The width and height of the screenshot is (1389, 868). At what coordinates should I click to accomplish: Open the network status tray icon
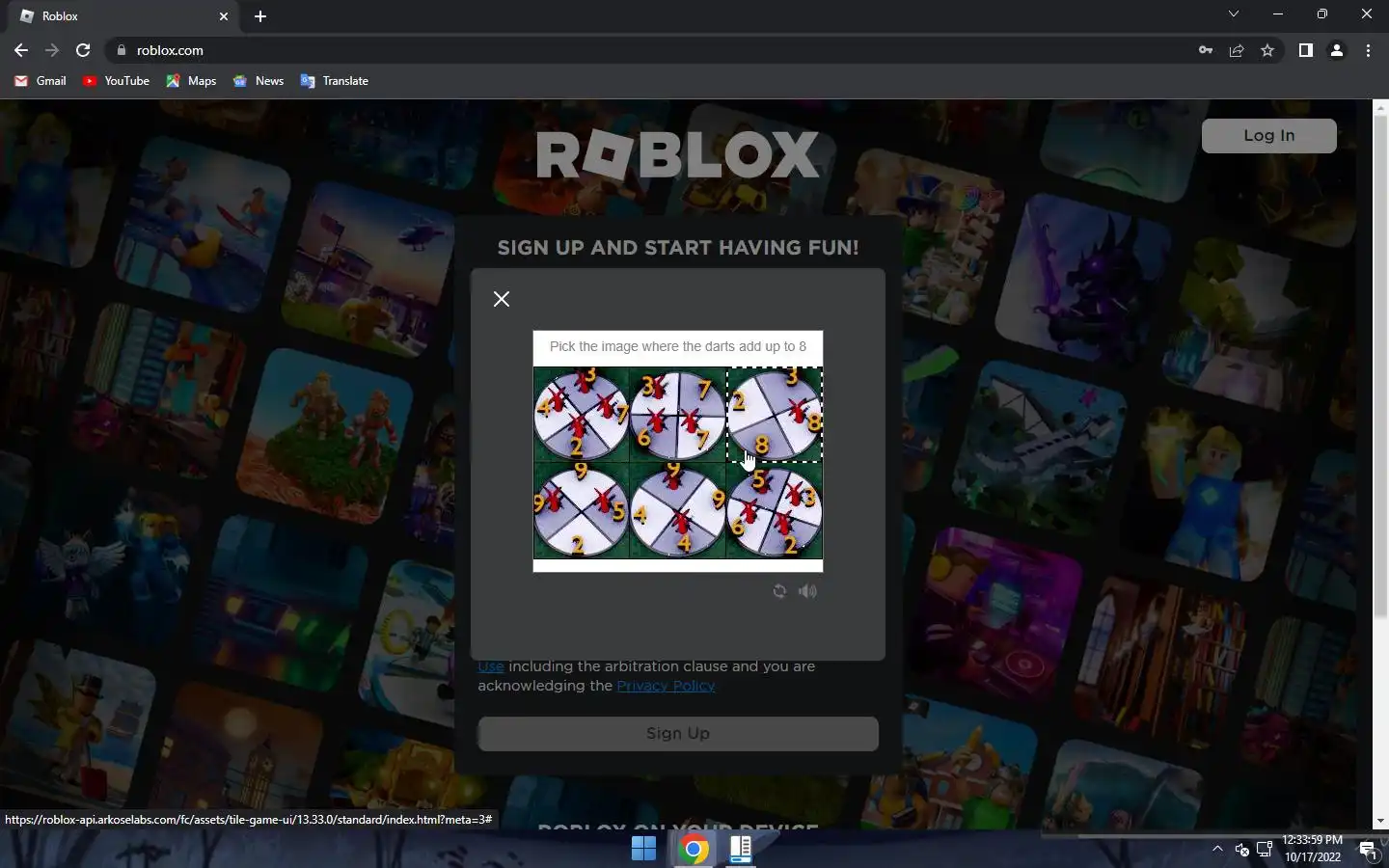[1264, 850]
